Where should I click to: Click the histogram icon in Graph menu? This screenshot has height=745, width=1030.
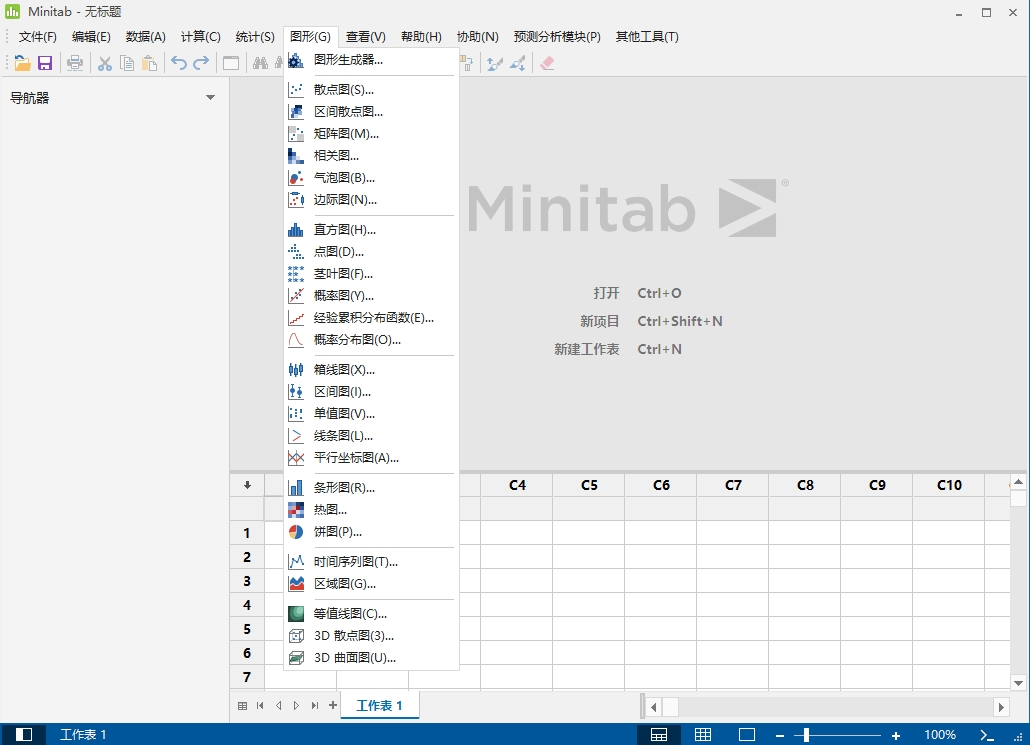[296, 229]
